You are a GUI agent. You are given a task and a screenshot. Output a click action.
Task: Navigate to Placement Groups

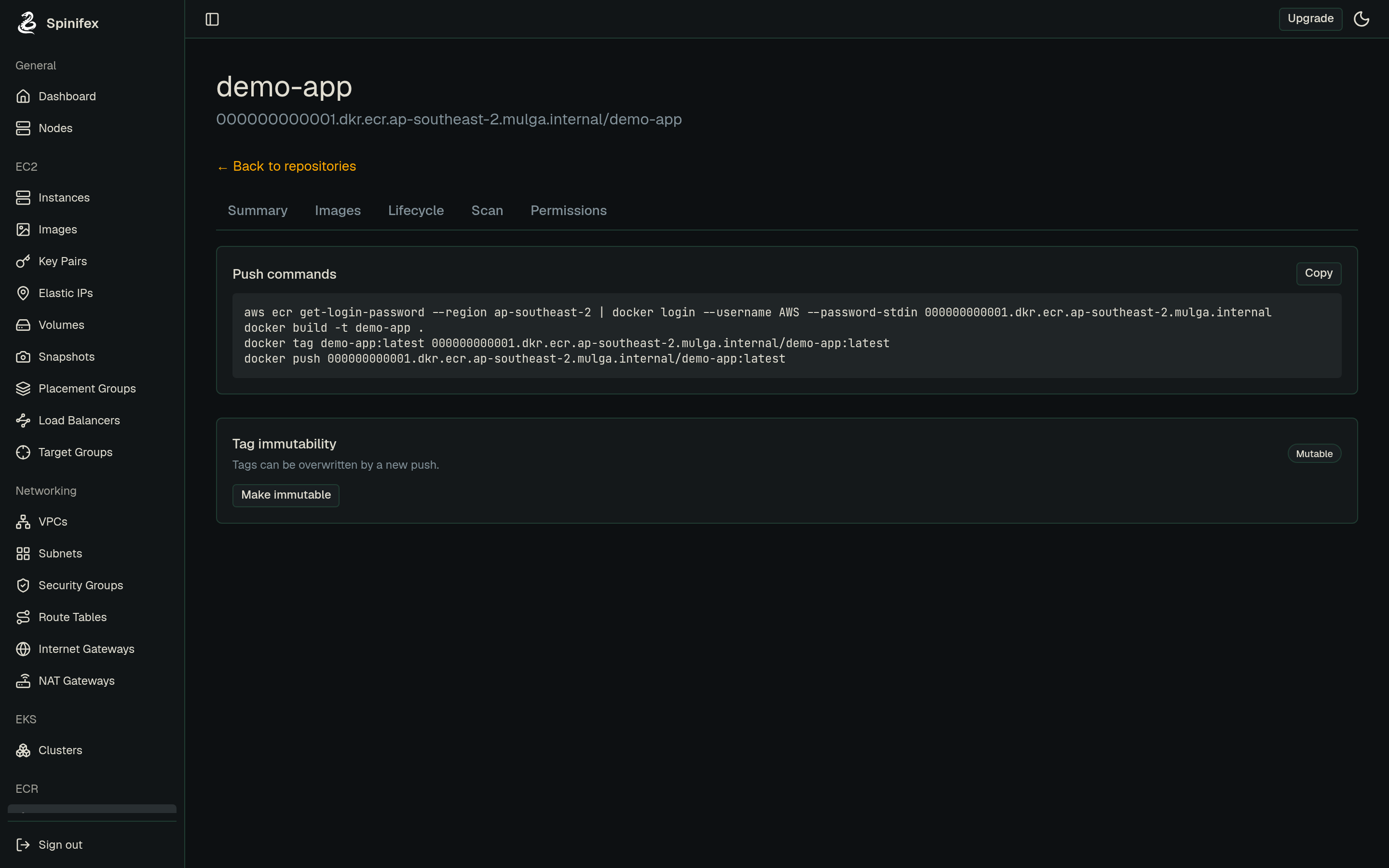(x=92, y=389)
